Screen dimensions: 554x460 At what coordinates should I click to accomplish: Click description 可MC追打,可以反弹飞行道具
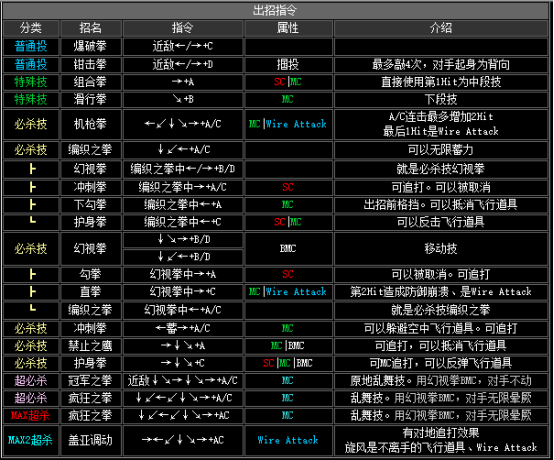pyautogui.click(x=441, y=363)
